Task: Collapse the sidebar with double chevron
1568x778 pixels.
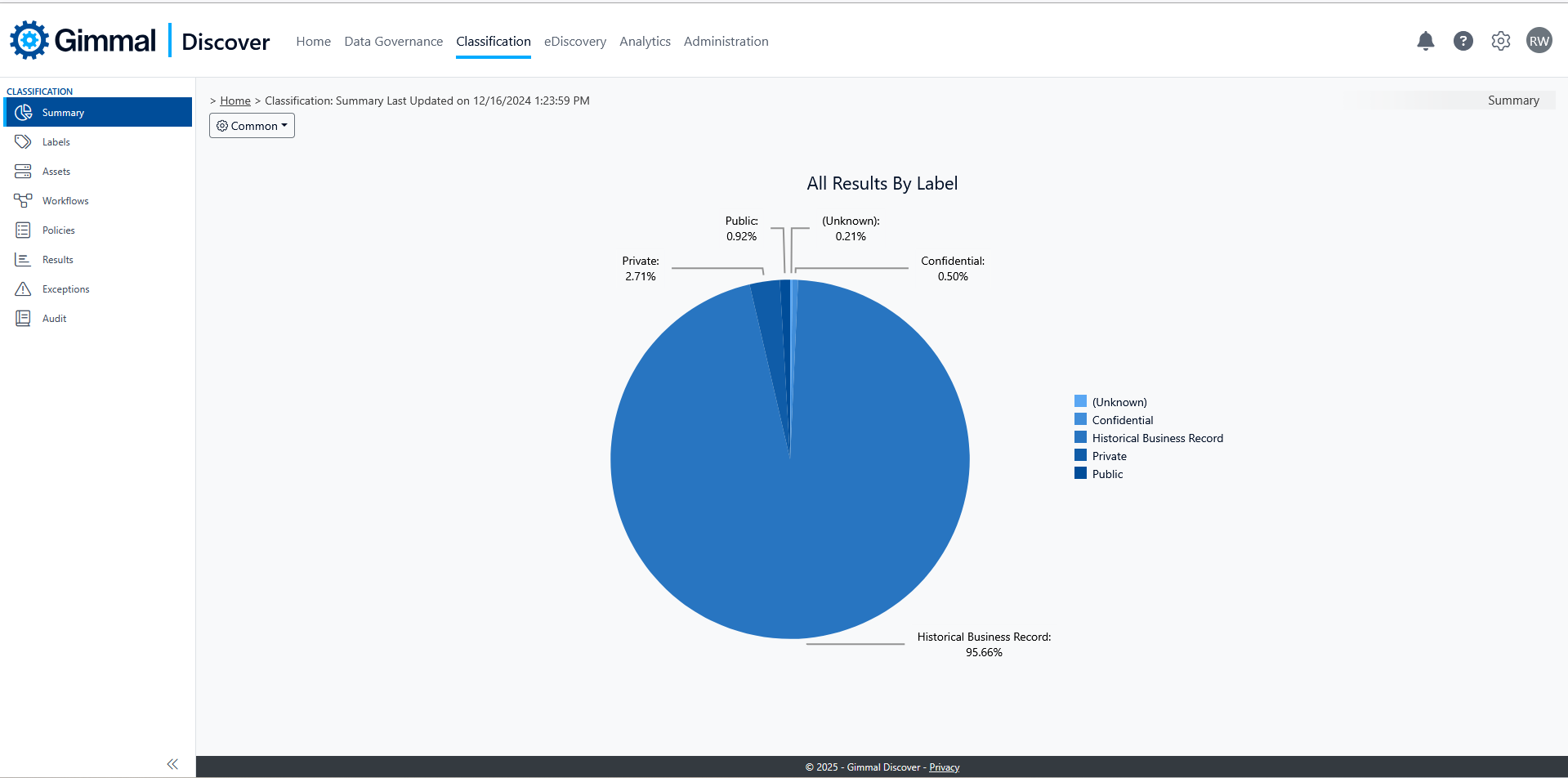Action: click(172, 764)
